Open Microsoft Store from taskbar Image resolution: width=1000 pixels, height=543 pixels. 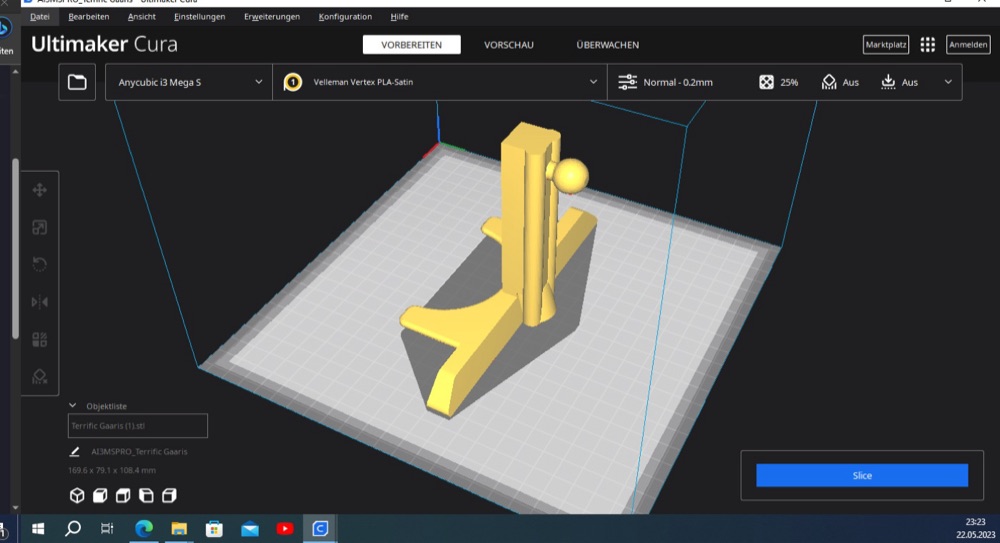[x=214, y=528]
